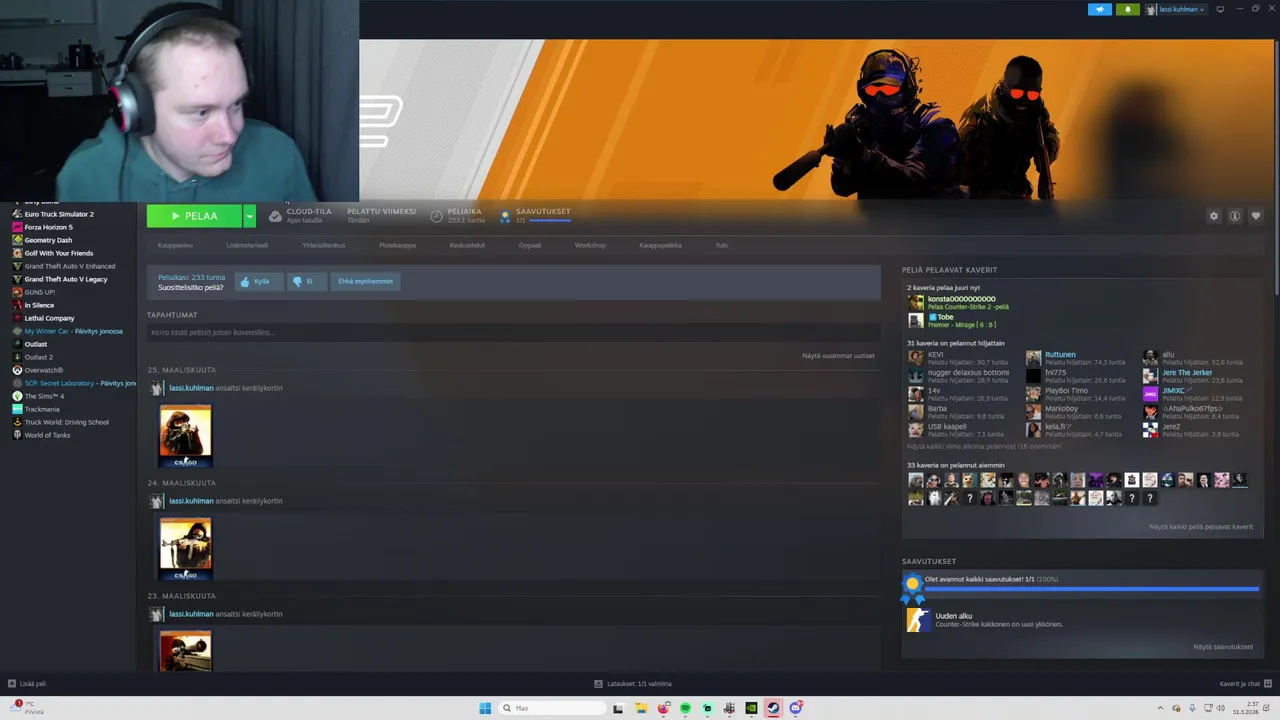Click the Saavutukset ribbon icon
Screen dimensions: 1280x720
(505, 216)
